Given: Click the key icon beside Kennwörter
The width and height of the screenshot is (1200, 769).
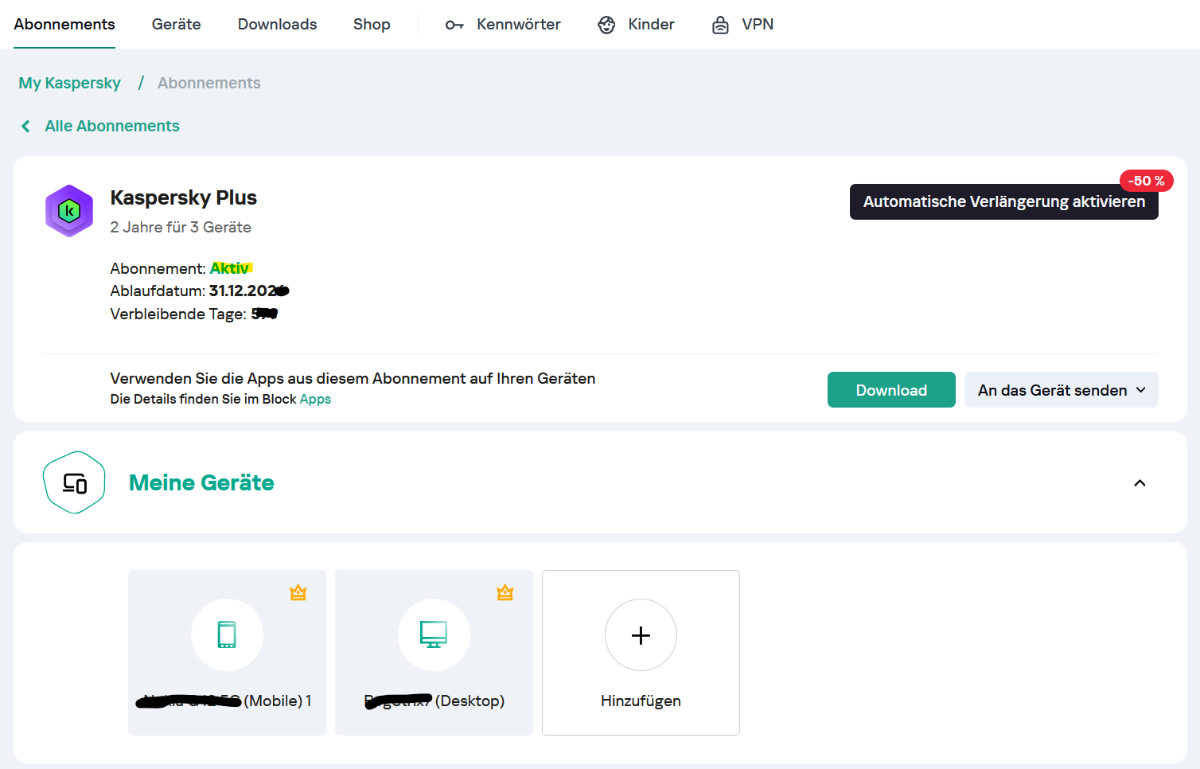Looking at the screenshot, I should click(455, 25).
